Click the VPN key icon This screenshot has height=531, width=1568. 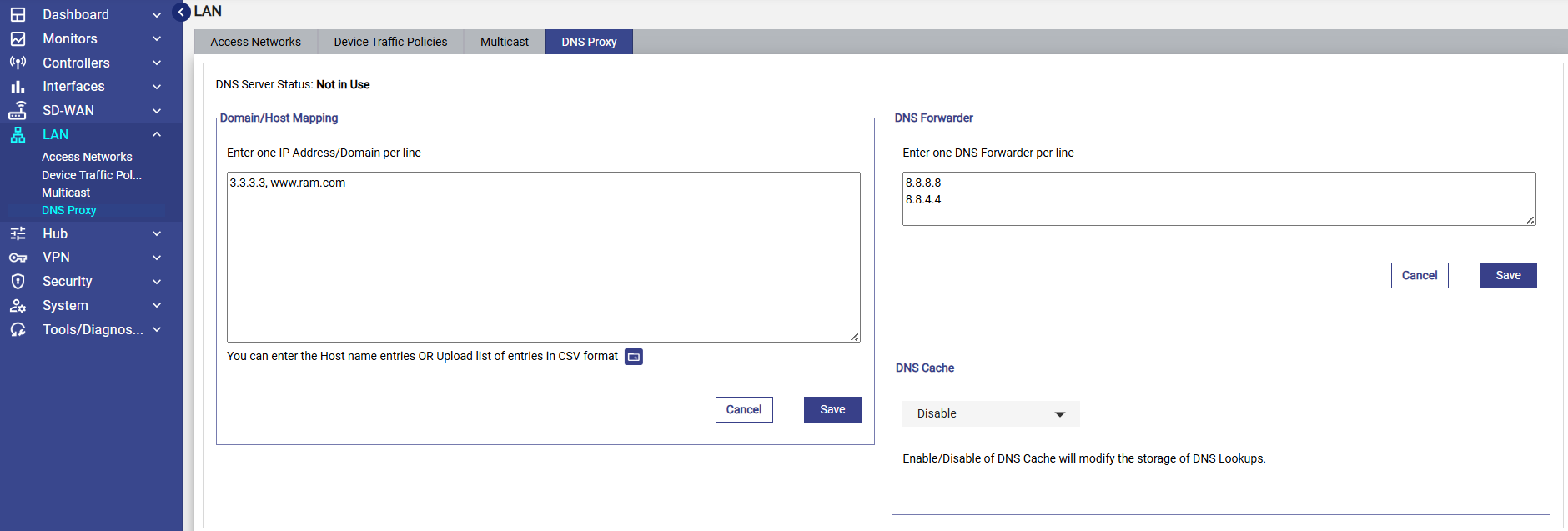tap(18, 258)
